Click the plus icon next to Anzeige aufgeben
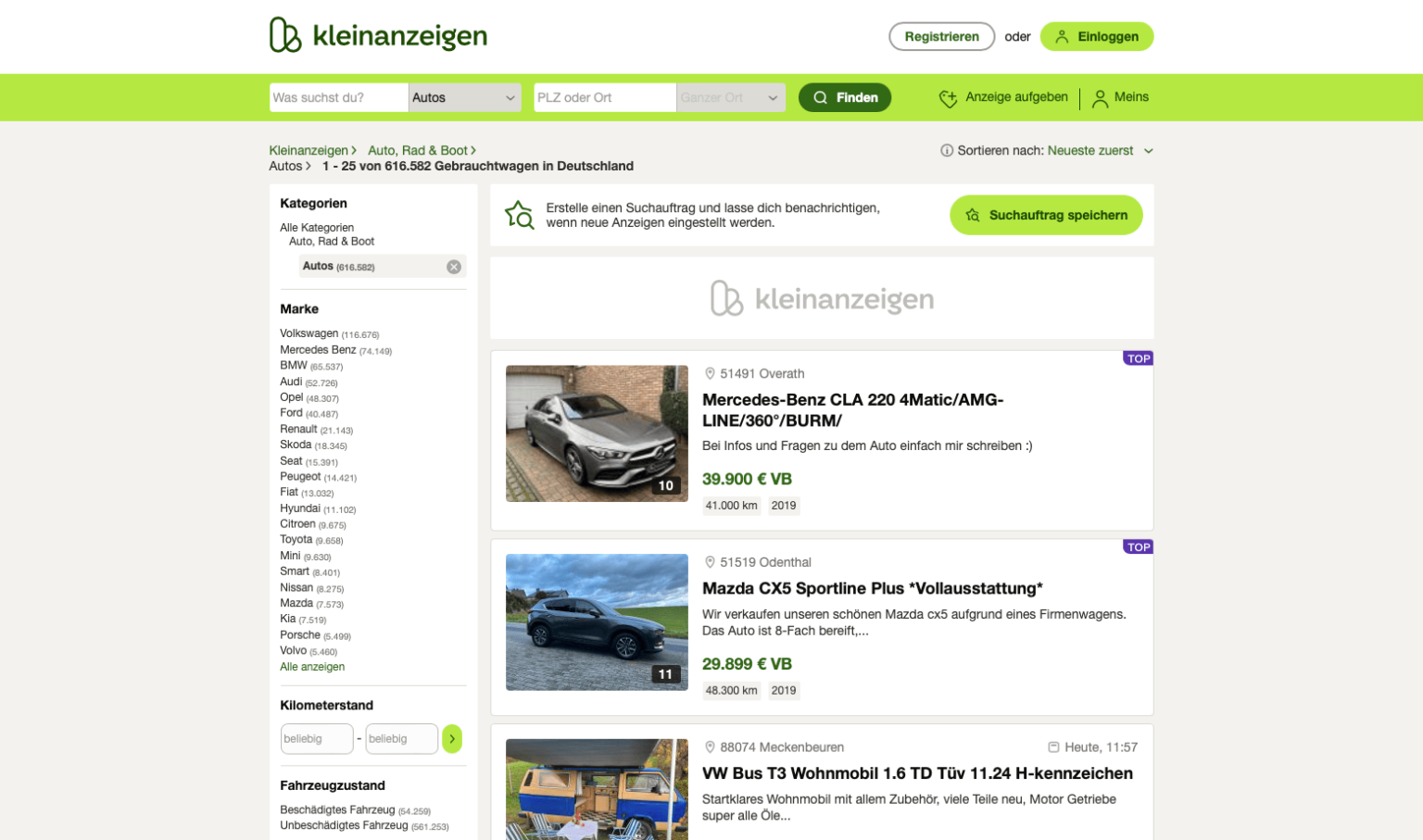1423x840 pixels. click(x=948, y=97)
